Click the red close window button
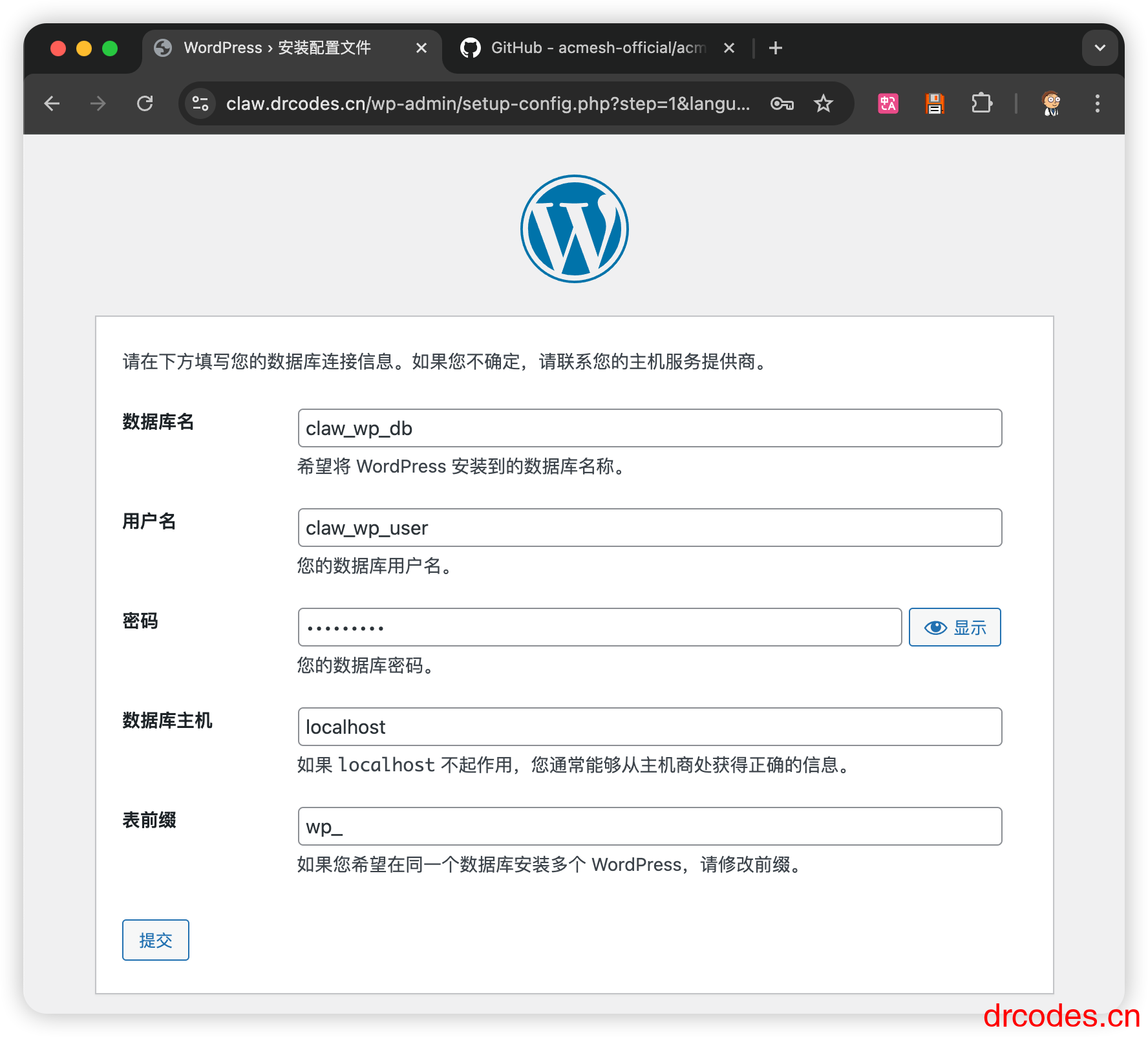Screen dimensions: 1148x1037 pyautogui.click(x=58, y=48)
